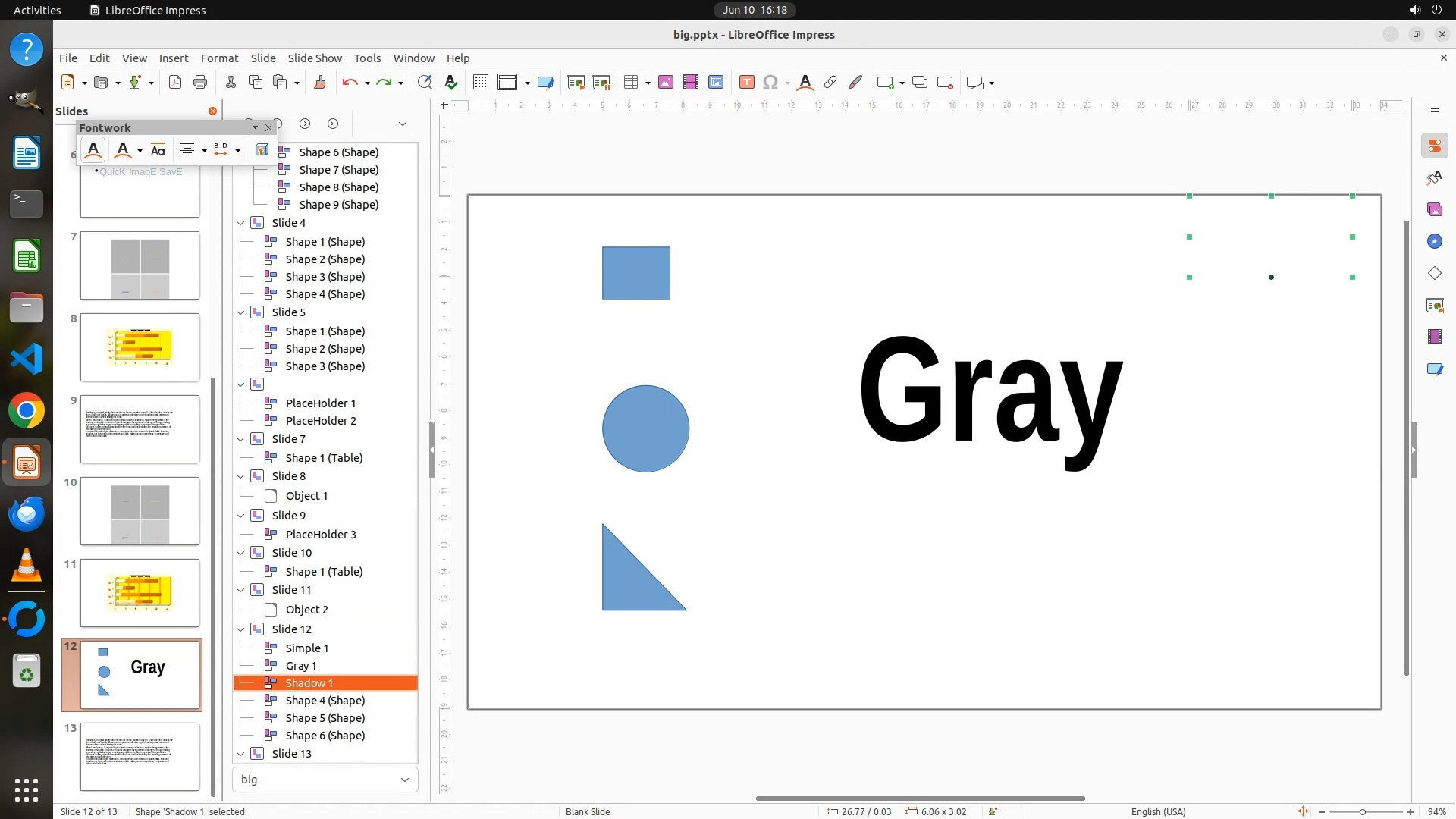Viewport: 1456px width, 819px height.
Task: Select 'Shape 1 (Table)' under Slide 7
Action: 324,458
